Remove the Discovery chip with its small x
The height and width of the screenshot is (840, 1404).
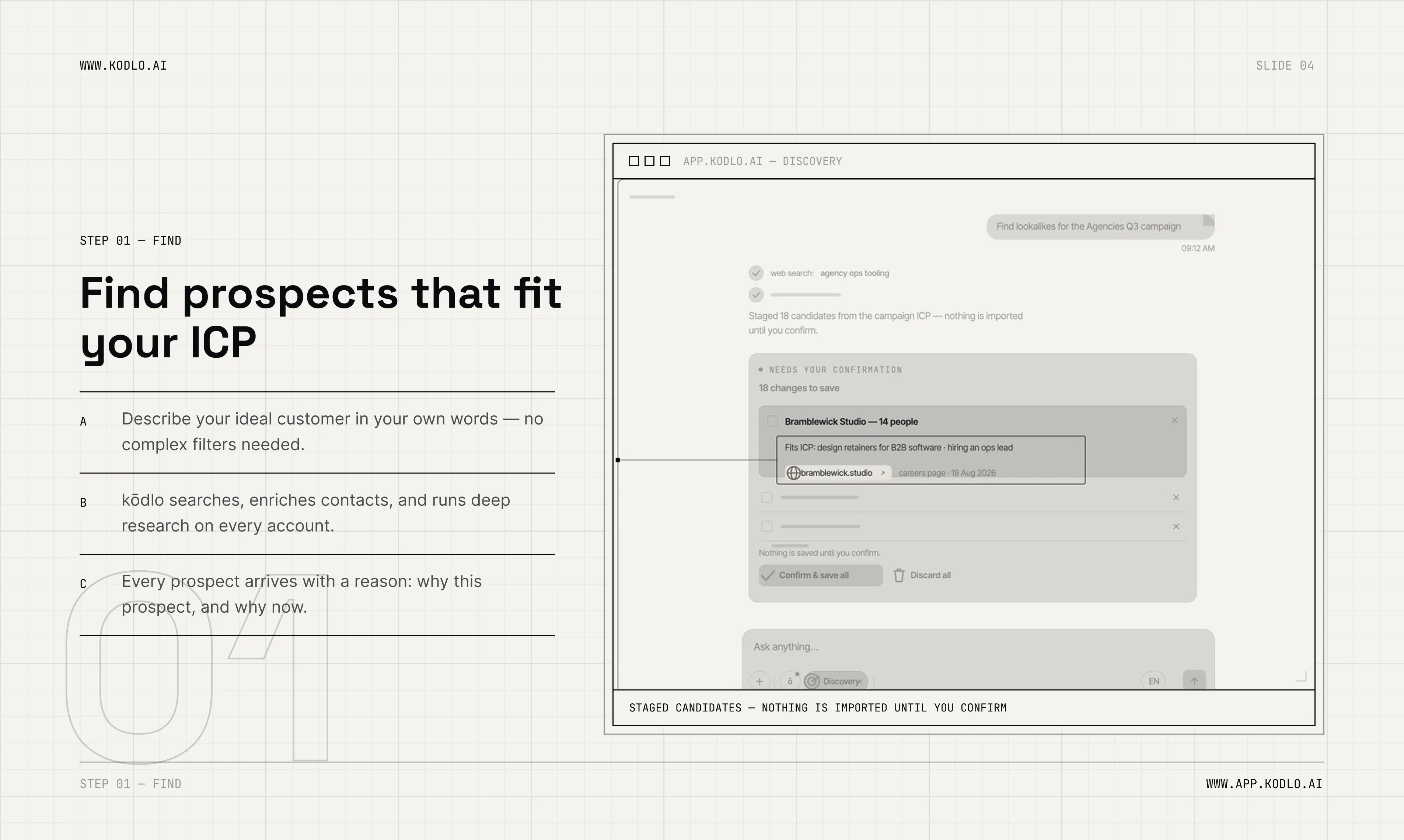coord(861,682)
